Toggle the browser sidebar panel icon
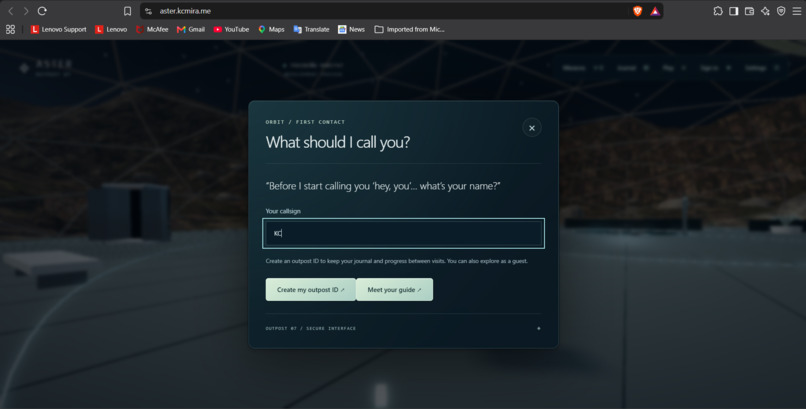The image size is (806, 409). pos(734,11)
